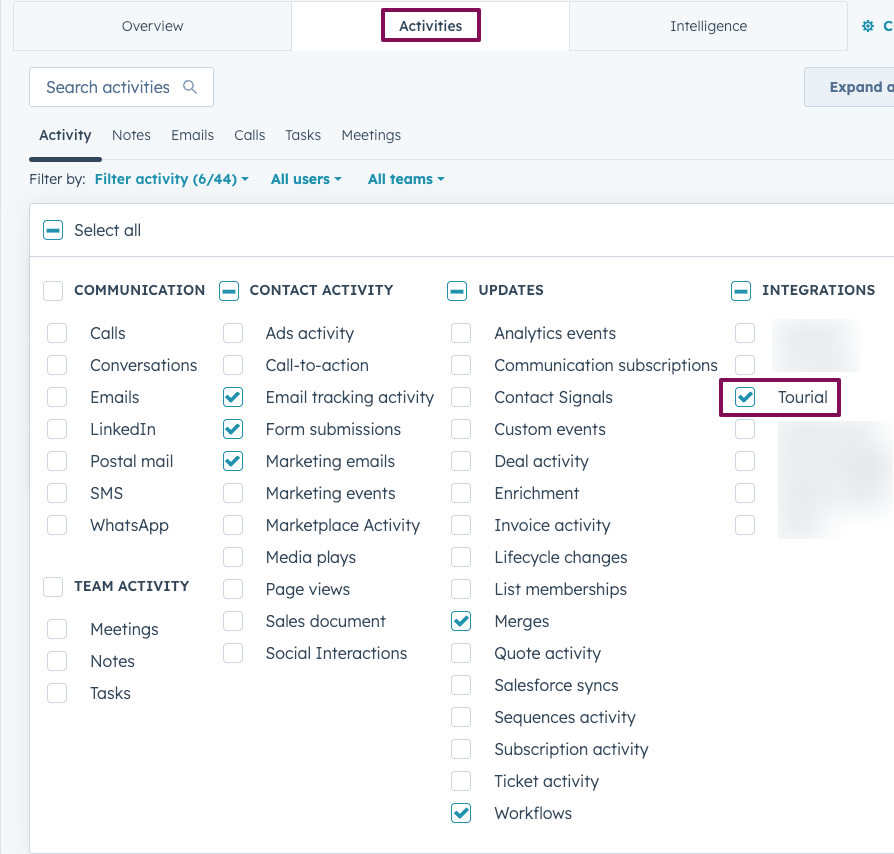
Task: Uncheck the Workflows checkbox
Action: click(461, 814)
